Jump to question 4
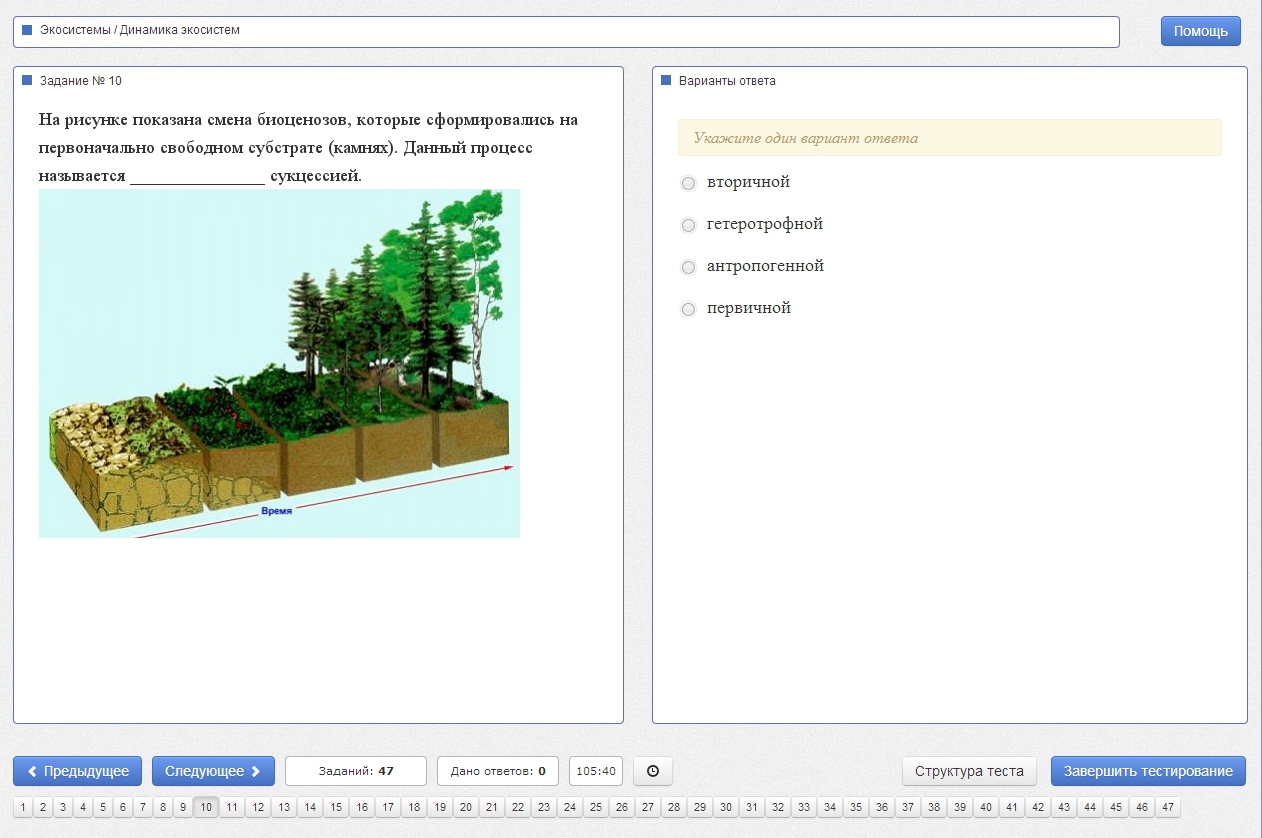 pyautogui.click(x=83, y=807)
